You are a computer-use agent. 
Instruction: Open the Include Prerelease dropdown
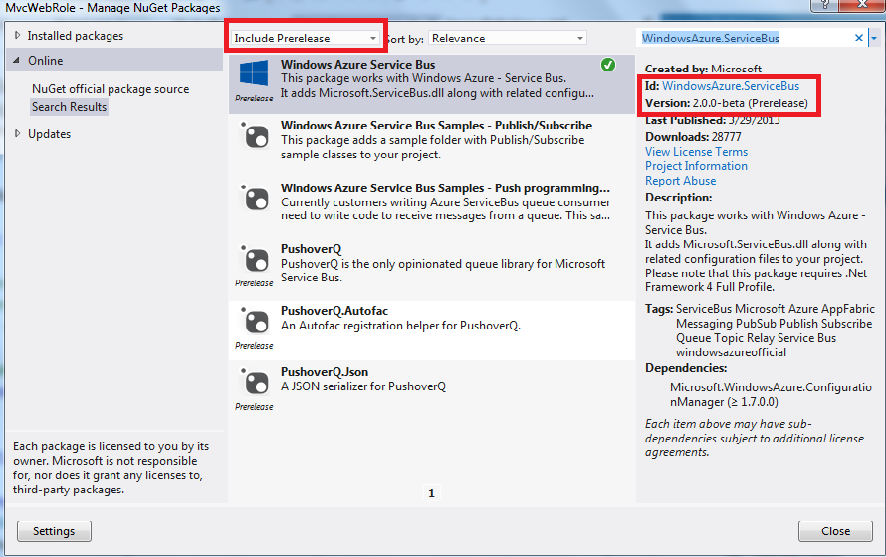(305, 38)
